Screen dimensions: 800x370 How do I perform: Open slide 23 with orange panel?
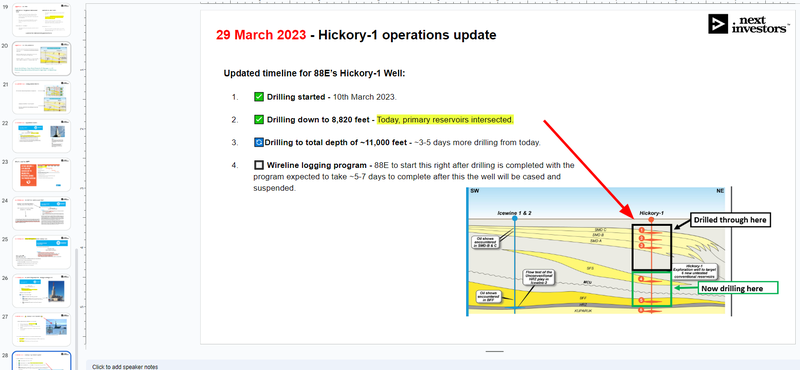tap(41, 175)
